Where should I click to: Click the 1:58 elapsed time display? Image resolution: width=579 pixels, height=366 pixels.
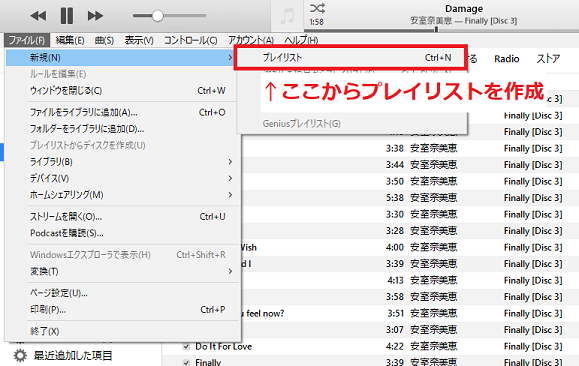point(316,22)
